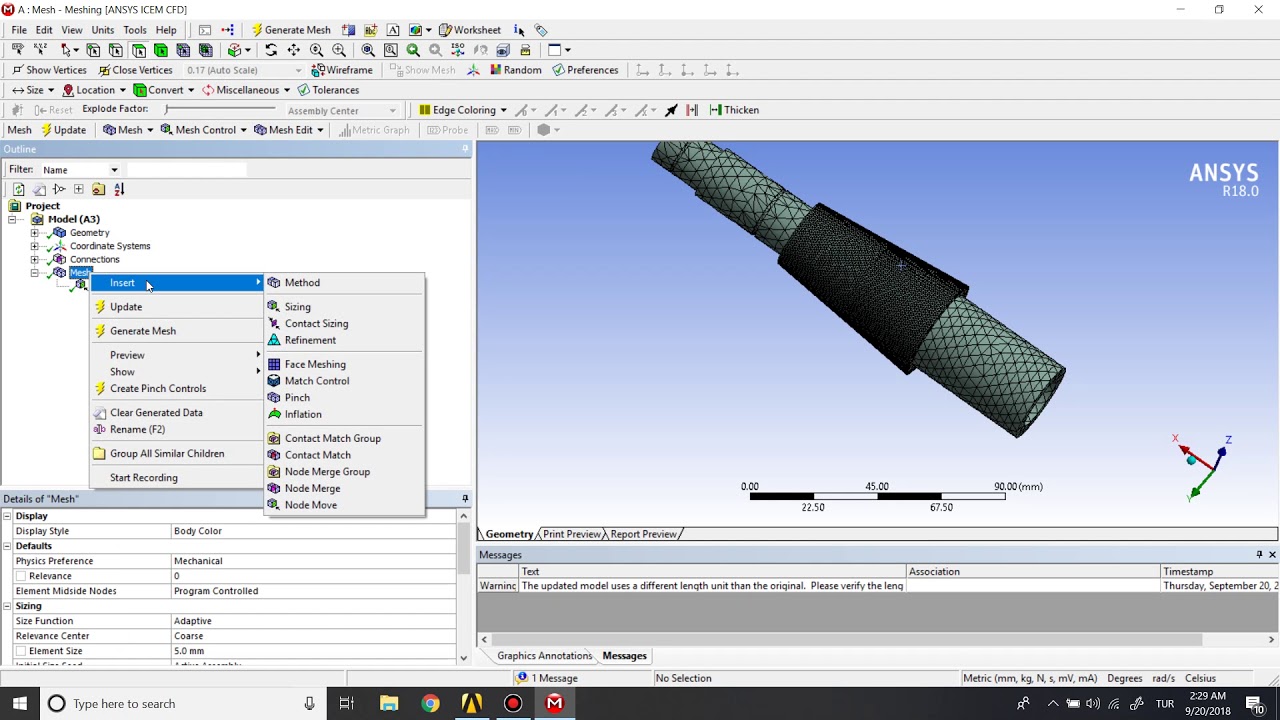
Task: Activate the Pan view tool
Action: click(x=293, y=50)
